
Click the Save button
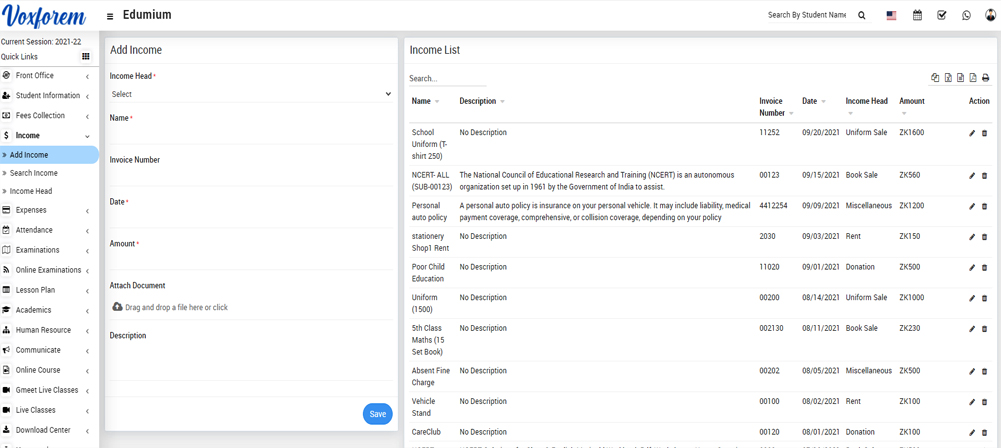(377, 414)
